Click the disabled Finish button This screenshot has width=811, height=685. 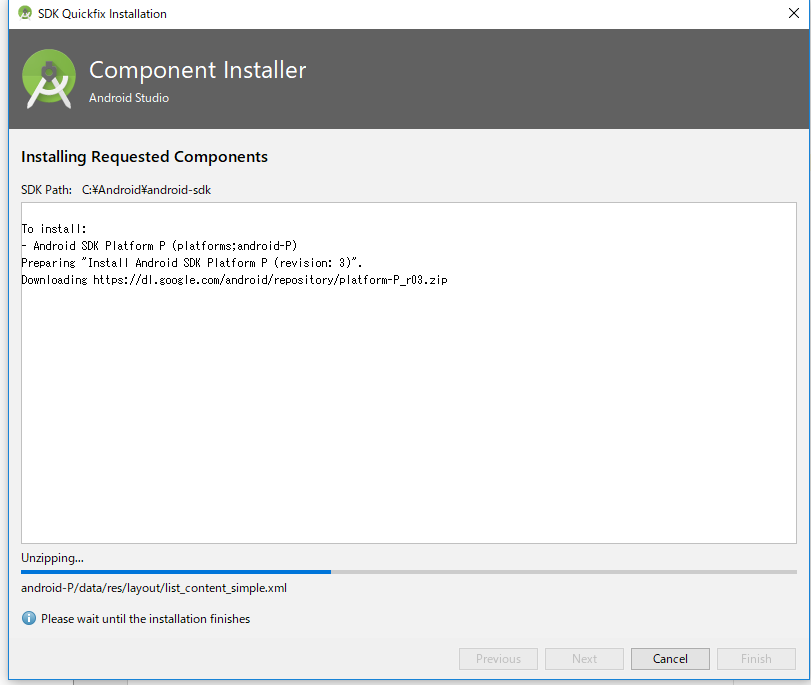(756, 659)
